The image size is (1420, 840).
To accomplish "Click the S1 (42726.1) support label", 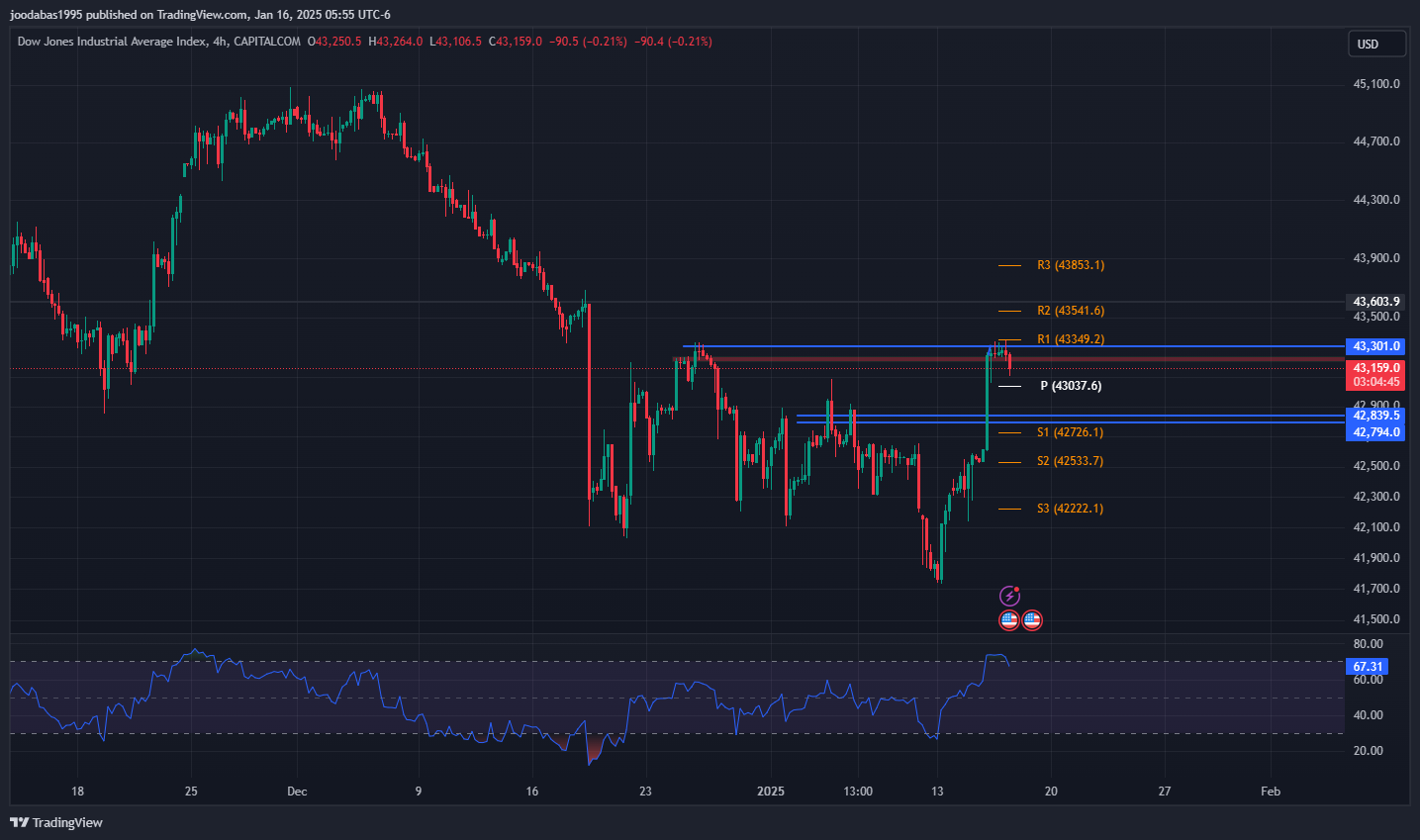I will pyautogui.click(x=1070, y=432).
